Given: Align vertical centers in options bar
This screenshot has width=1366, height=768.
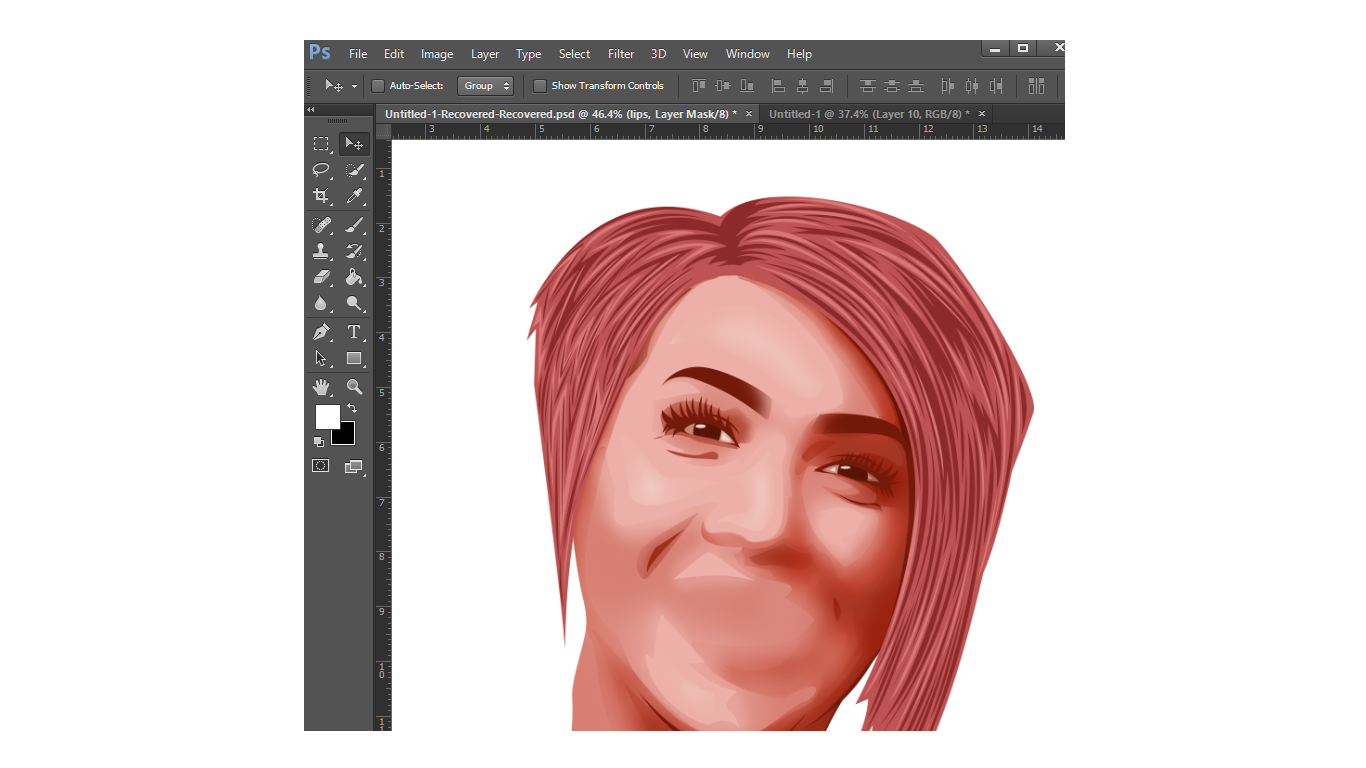Looking at the screenshot, I should [x=723, y=86].
